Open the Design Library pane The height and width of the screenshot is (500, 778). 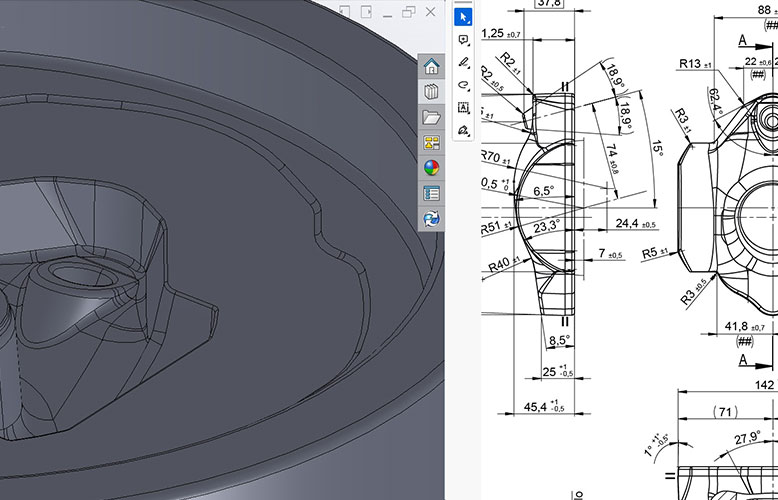click(431, 92)
